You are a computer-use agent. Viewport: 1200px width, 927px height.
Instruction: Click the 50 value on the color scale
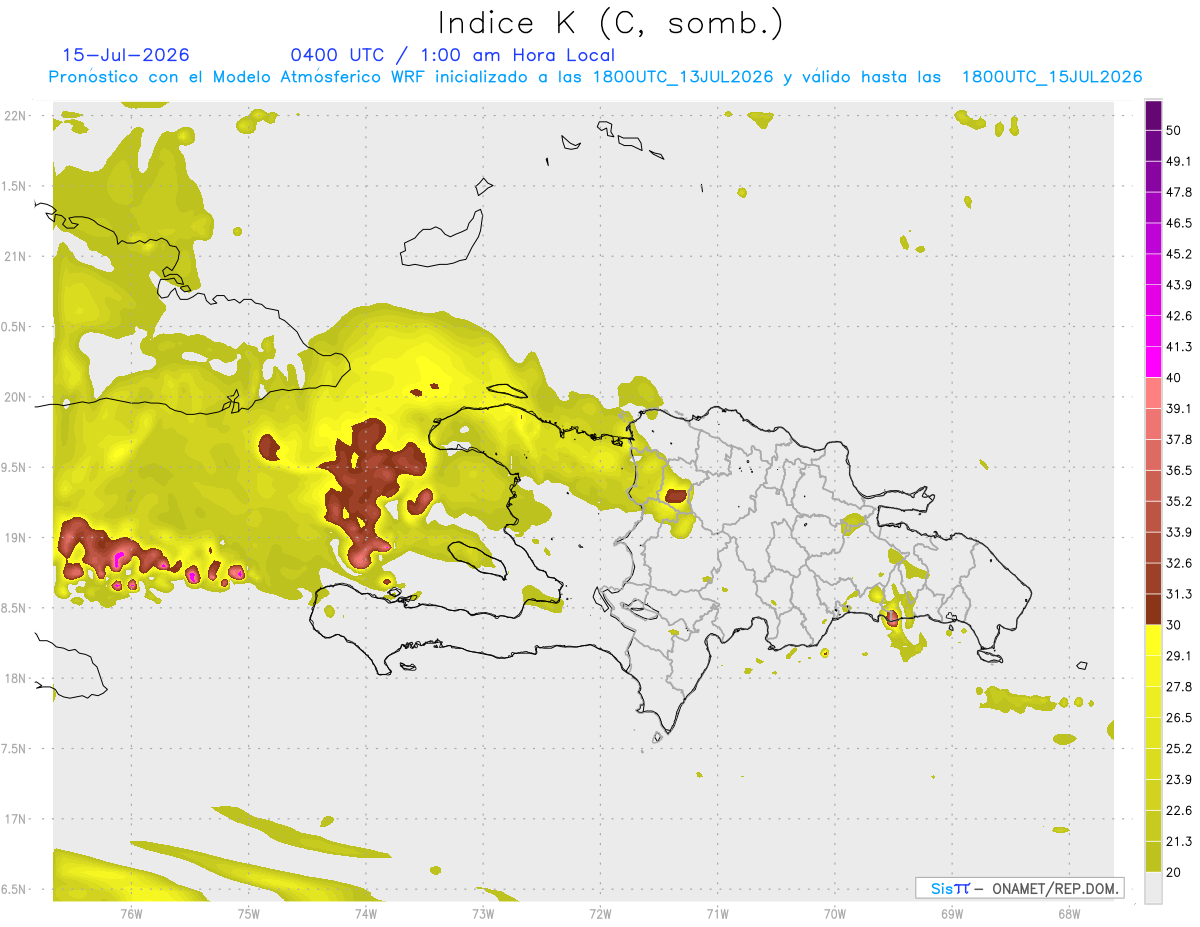(1174, 130)
